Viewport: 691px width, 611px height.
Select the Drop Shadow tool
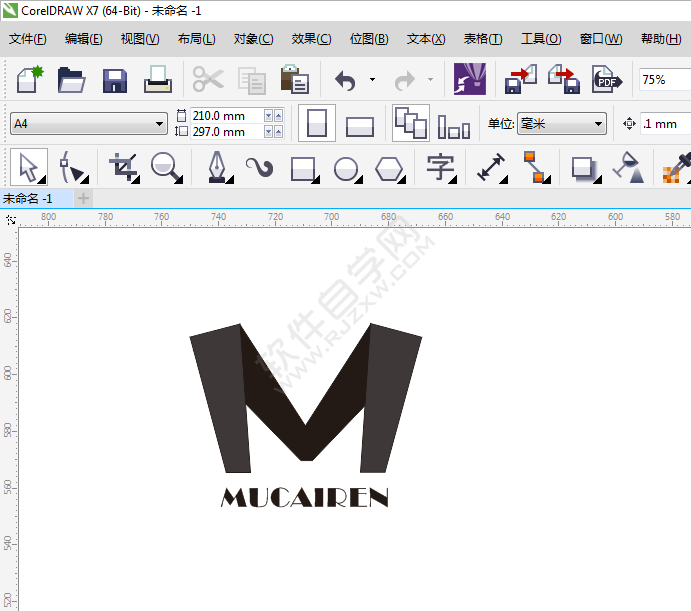pyautogui.click(x=586, y=169)
